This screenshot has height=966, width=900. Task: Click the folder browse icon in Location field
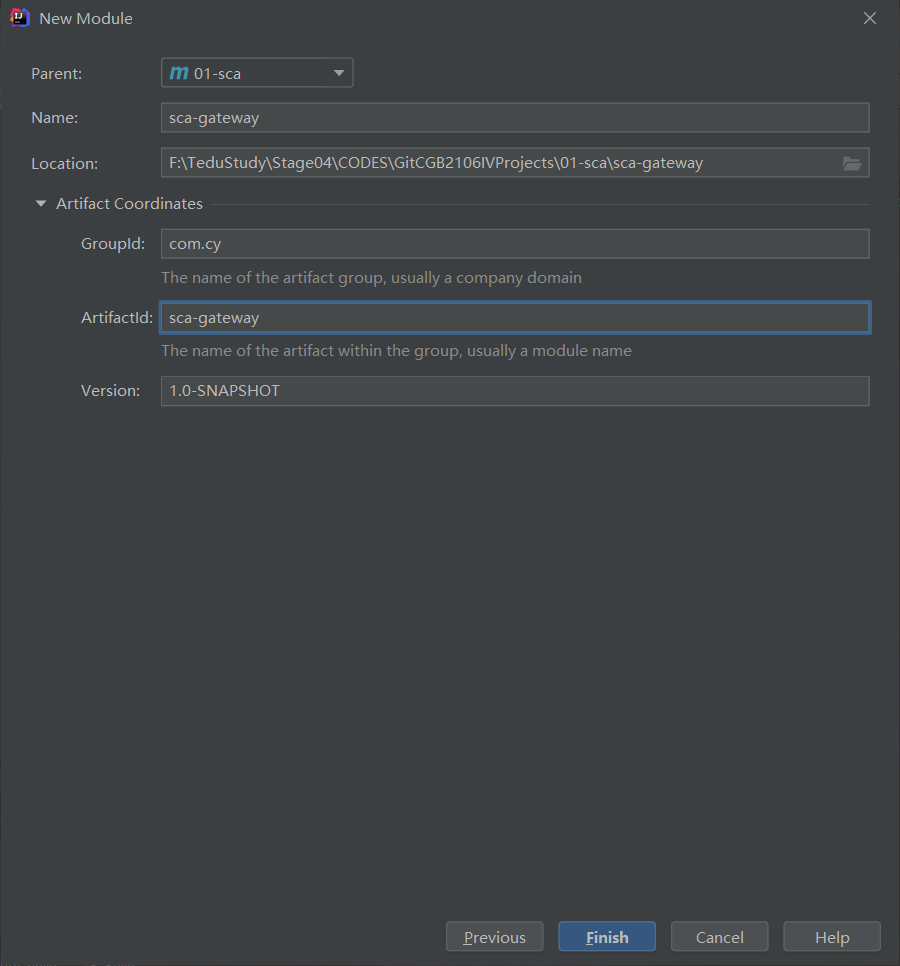tap(852, 163)
